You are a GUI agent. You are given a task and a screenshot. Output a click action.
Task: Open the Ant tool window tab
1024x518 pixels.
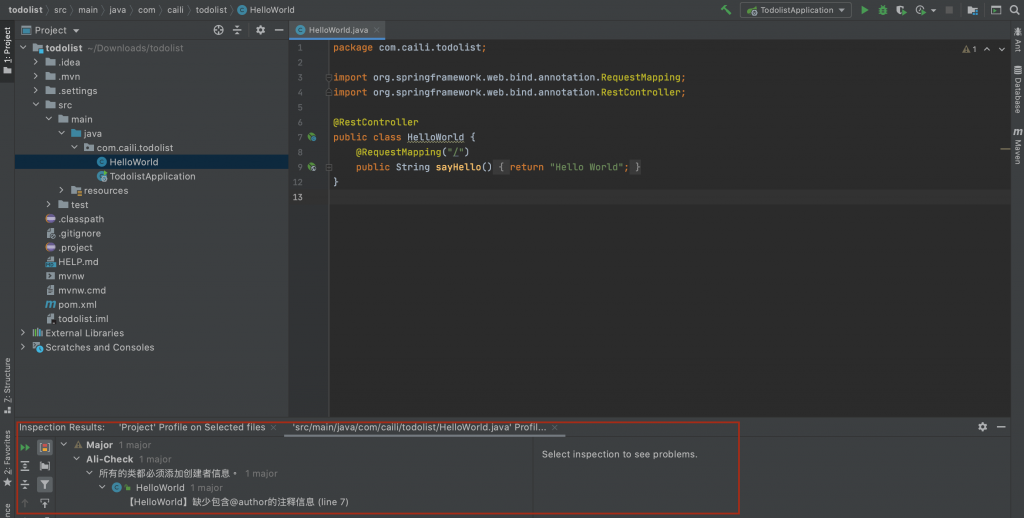1017,40
